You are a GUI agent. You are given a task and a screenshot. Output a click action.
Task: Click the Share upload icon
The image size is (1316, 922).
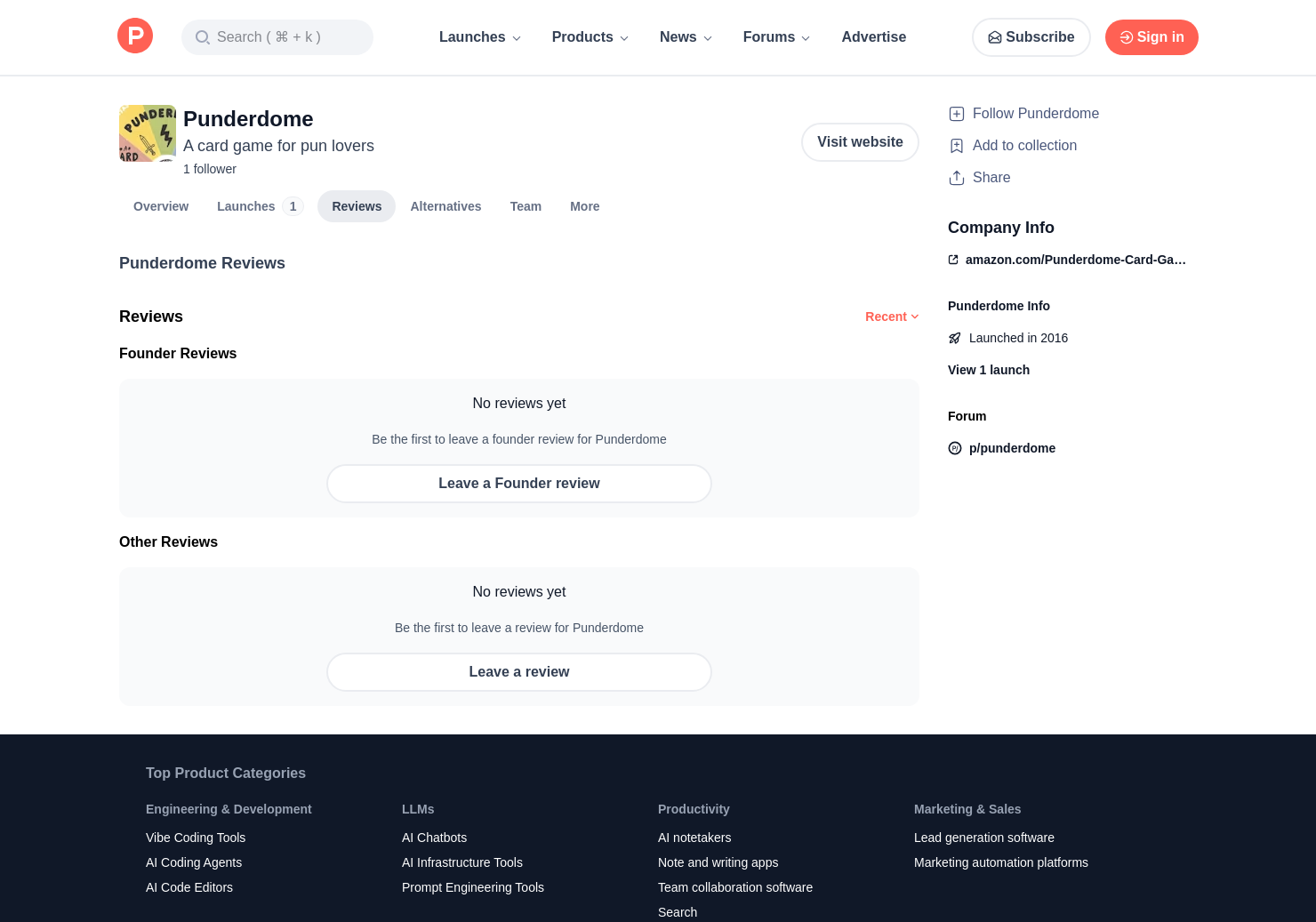point(957,178)
